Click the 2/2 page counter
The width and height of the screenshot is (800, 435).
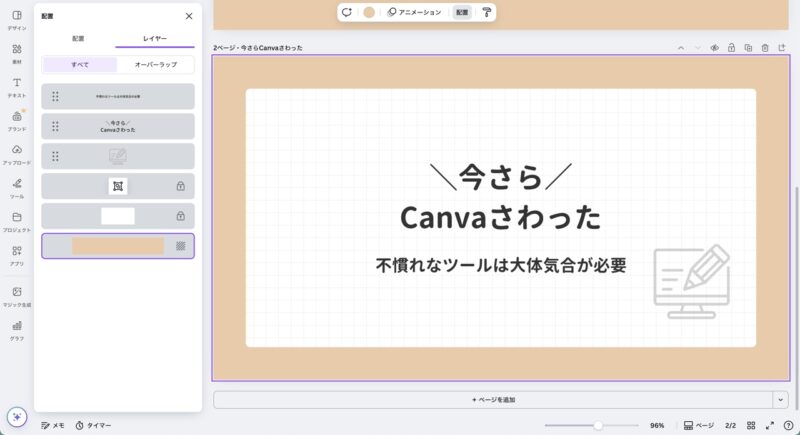pyautogui.click(x=731, y=425)
